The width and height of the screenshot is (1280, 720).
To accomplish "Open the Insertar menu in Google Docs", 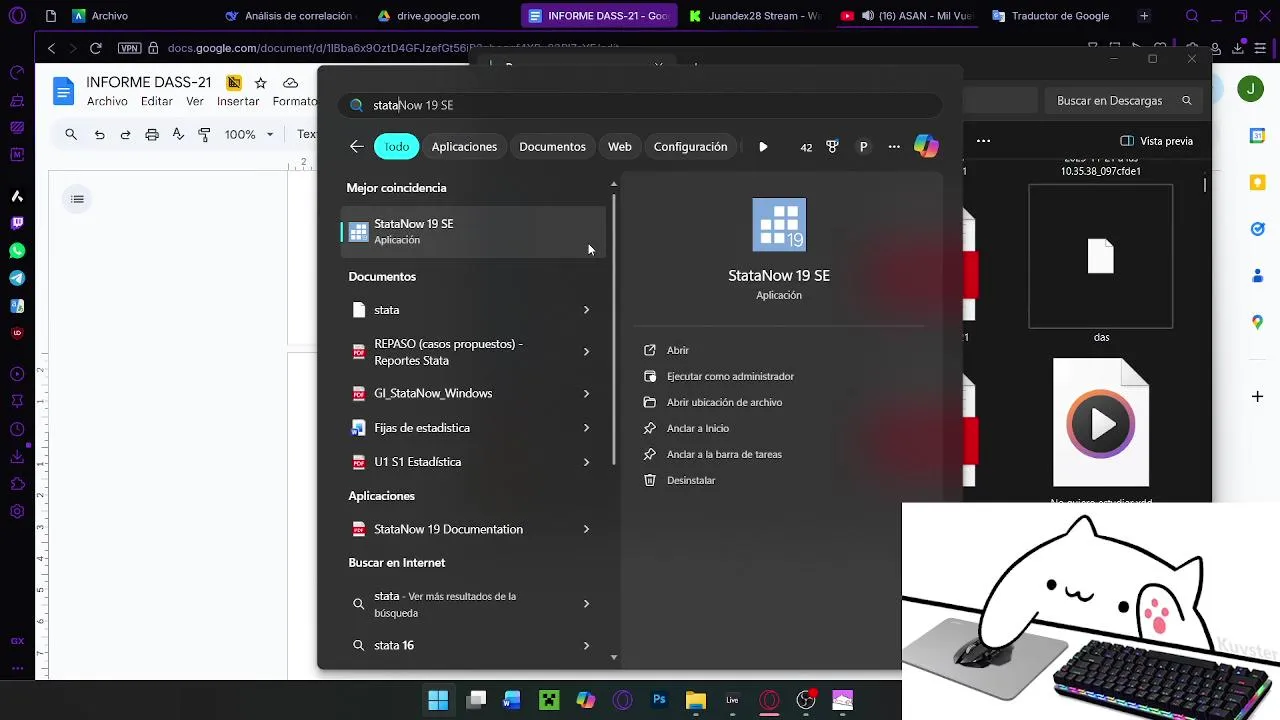I will [x=238, y=102].
